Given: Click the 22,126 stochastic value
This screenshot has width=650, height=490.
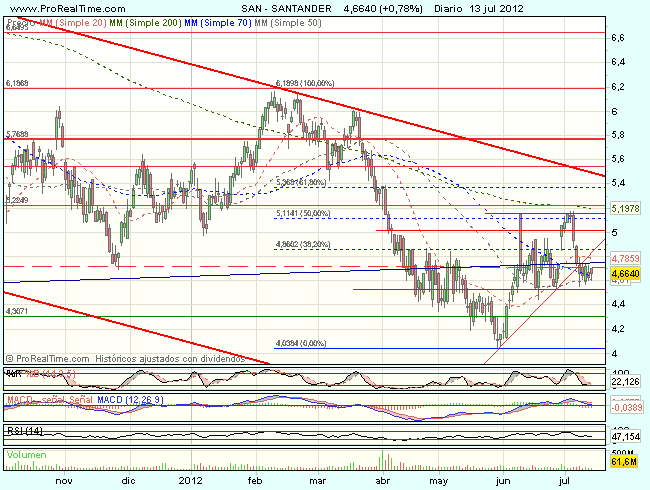Looking at the screenshot, I should coord(626,381).
